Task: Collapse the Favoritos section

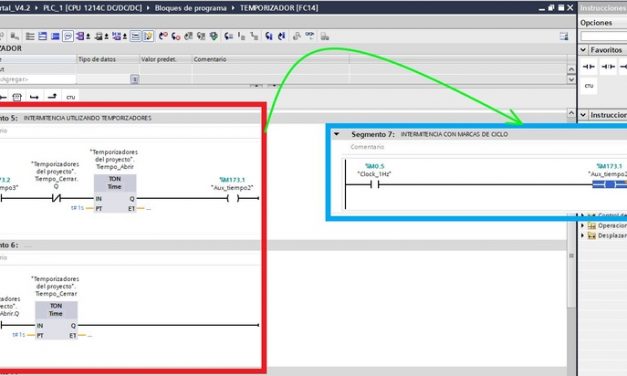Action: (x=583, y=50)
